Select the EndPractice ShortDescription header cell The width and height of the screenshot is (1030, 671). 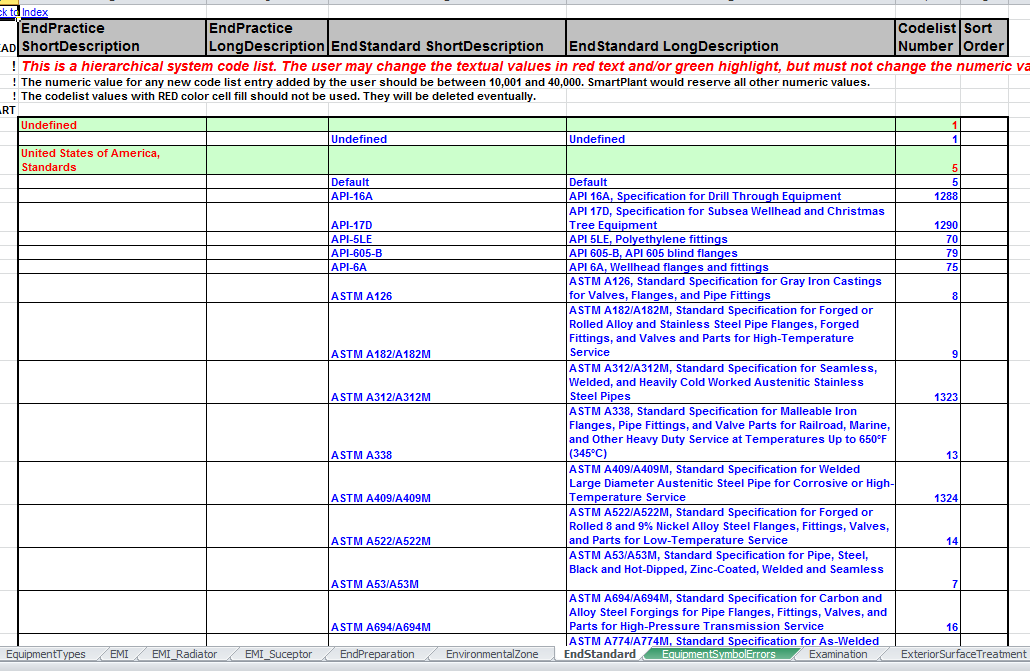tap(112, 37)
